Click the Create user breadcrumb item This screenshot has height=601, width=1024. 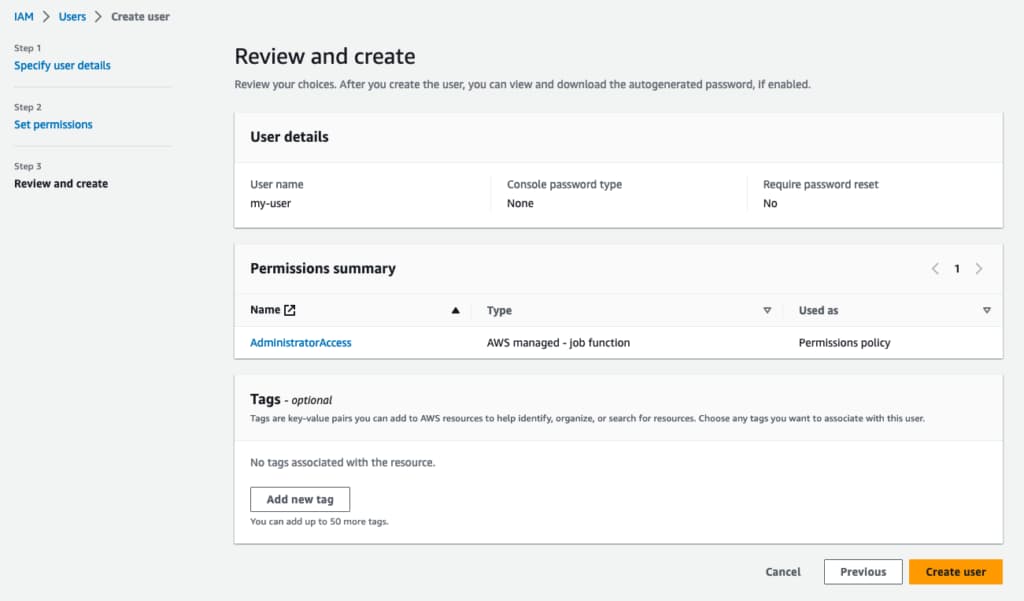pos(140,17)
